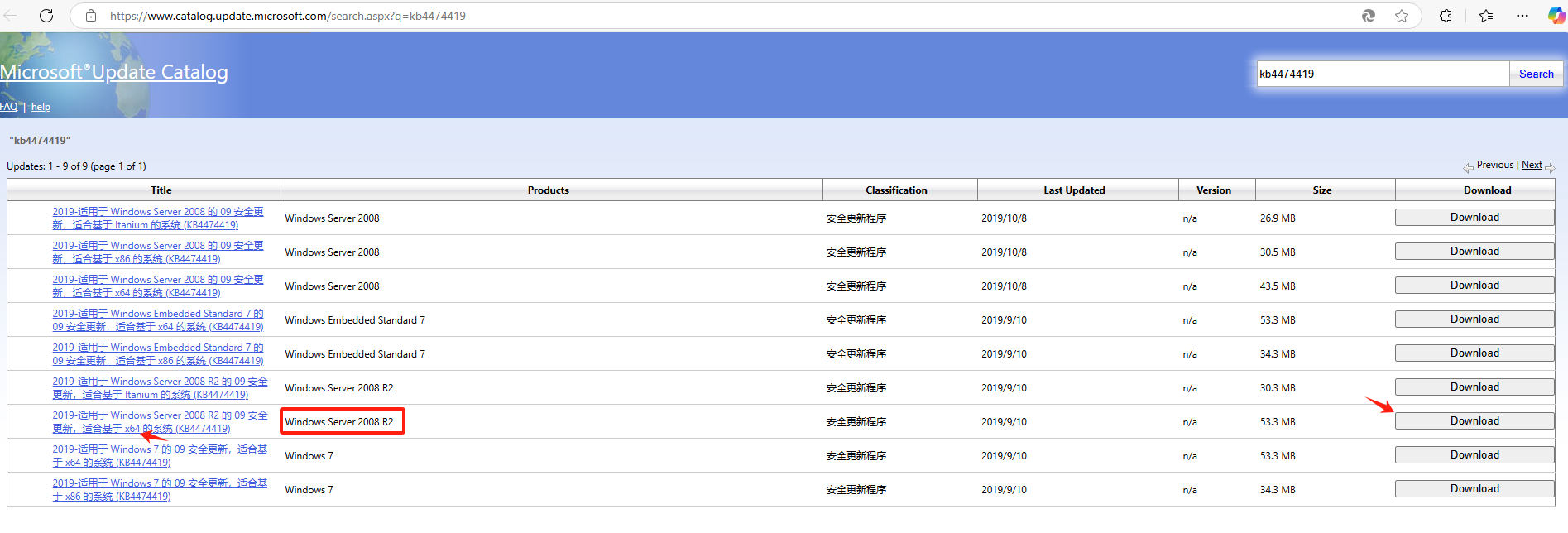Open the browser extensions puzzle icon
This screenshot has height=533, width=1568.
pos(1446,16)
